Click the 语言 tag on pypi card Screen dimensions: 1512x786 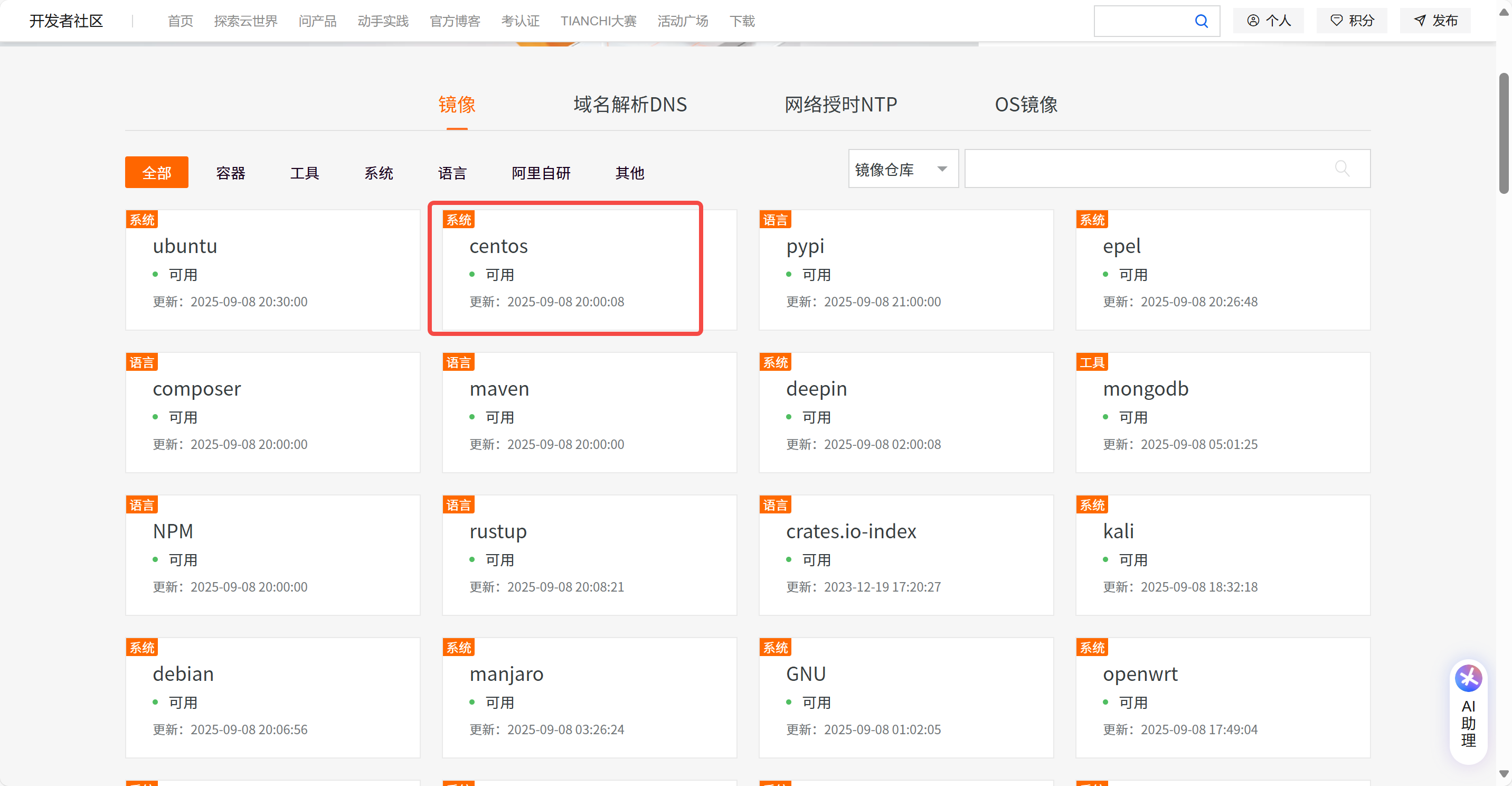tap(776, 220)
